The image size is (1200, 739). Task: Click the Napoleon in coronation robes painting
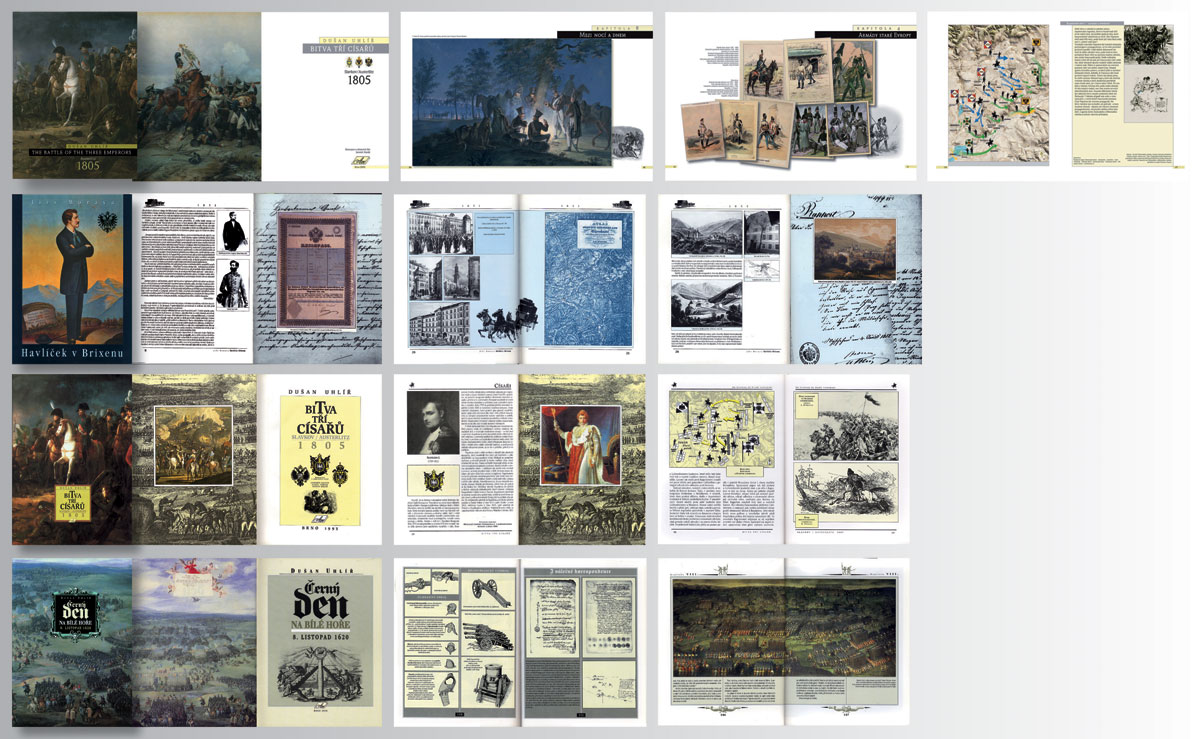coord(580,446)
